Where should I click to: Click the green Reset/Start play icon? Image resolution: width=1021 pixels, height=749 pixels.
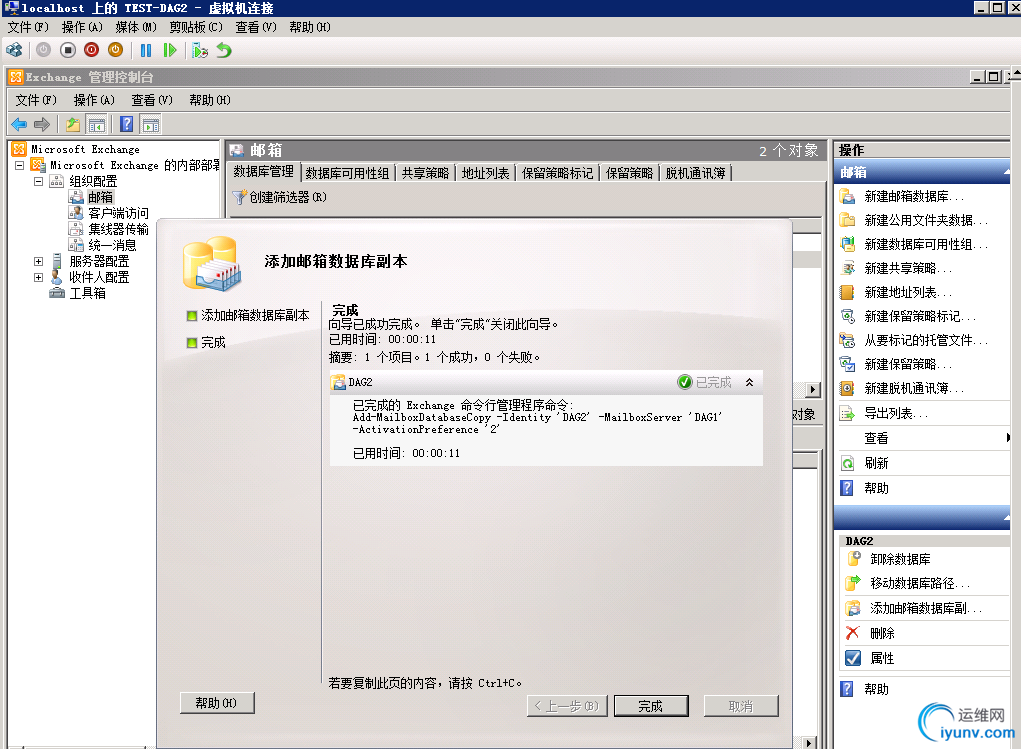pos(169,50)
